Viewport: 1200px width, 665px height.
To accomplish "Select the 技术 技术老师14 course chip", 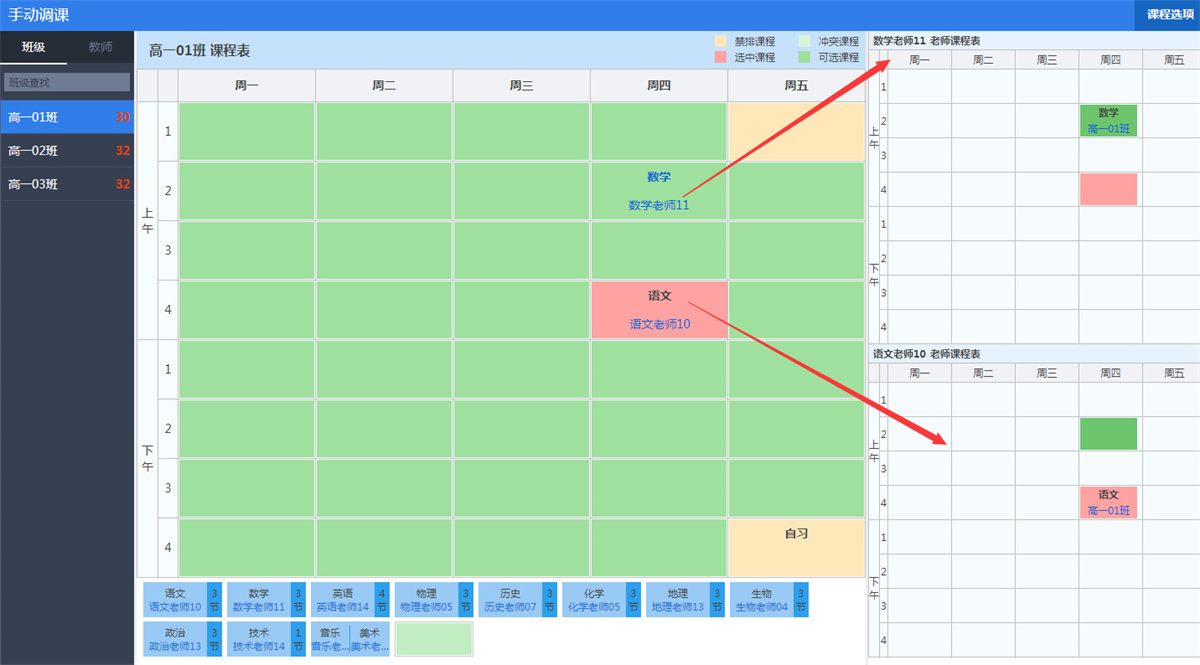I will click(258, 639).
